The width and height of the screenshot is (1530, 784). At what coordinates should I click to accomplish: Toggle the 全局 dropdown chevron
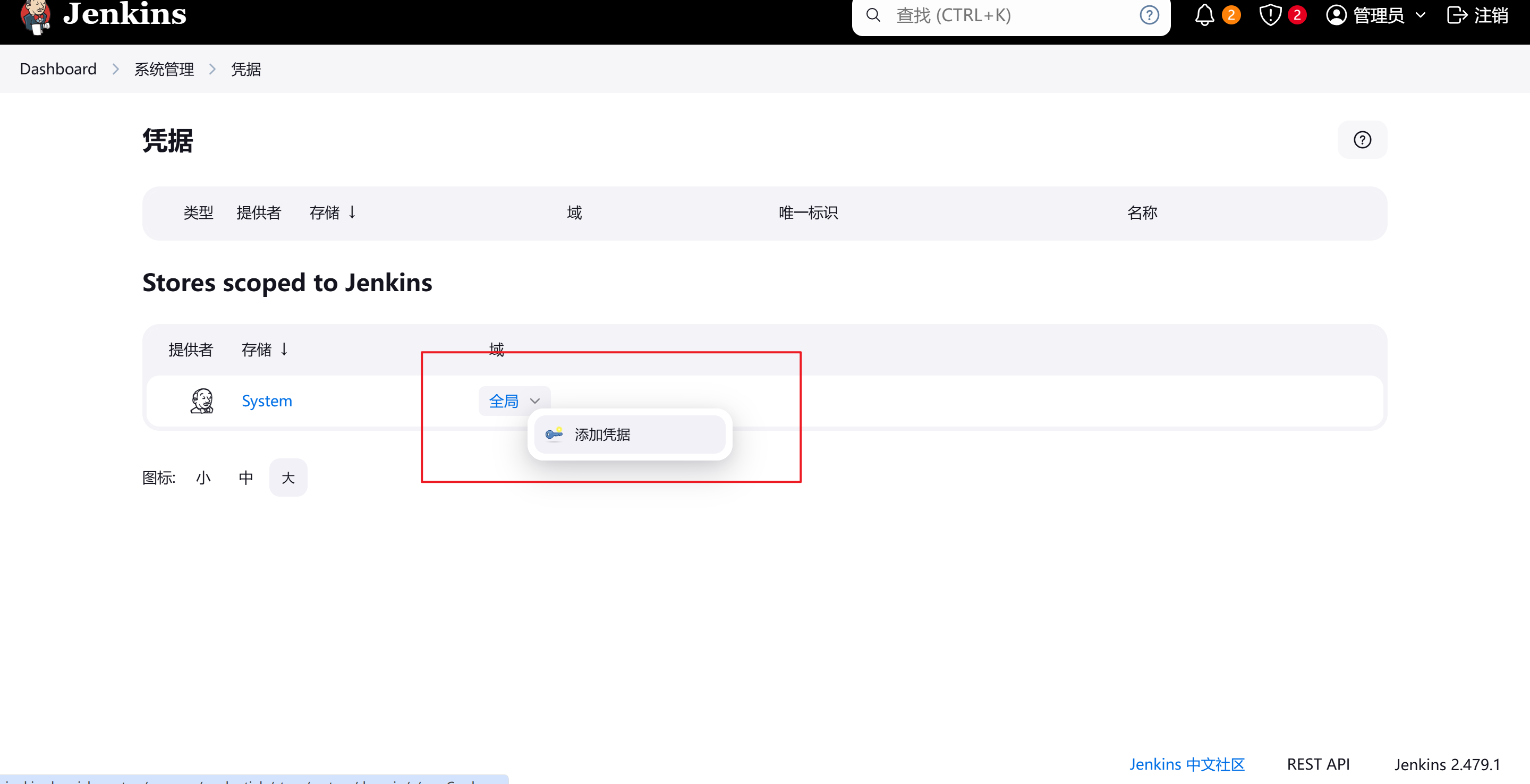tap(535, 402)
